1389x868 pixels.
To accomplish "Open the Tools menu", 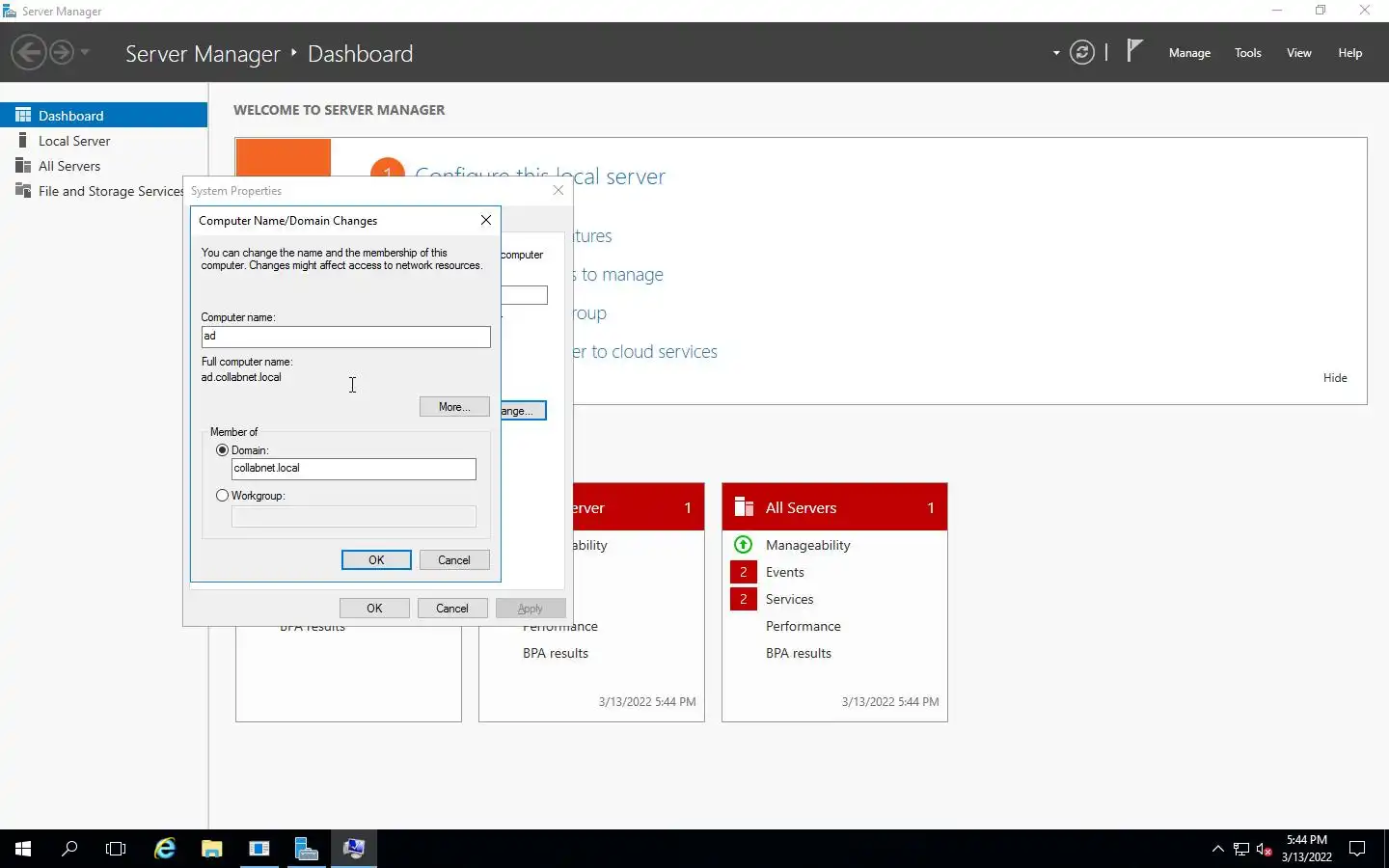I will (x=1247, y=53).
